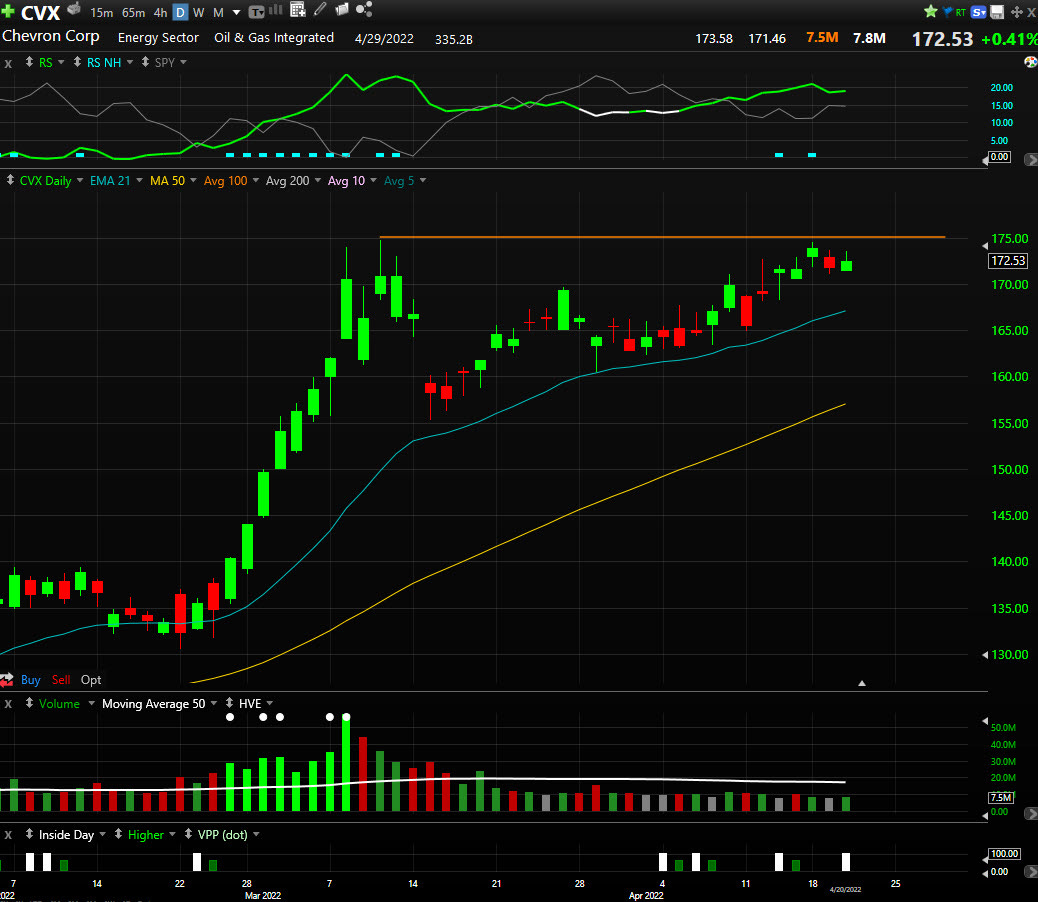
Task: Switch to the W weekly timeframe
Action: click(199, 13)
